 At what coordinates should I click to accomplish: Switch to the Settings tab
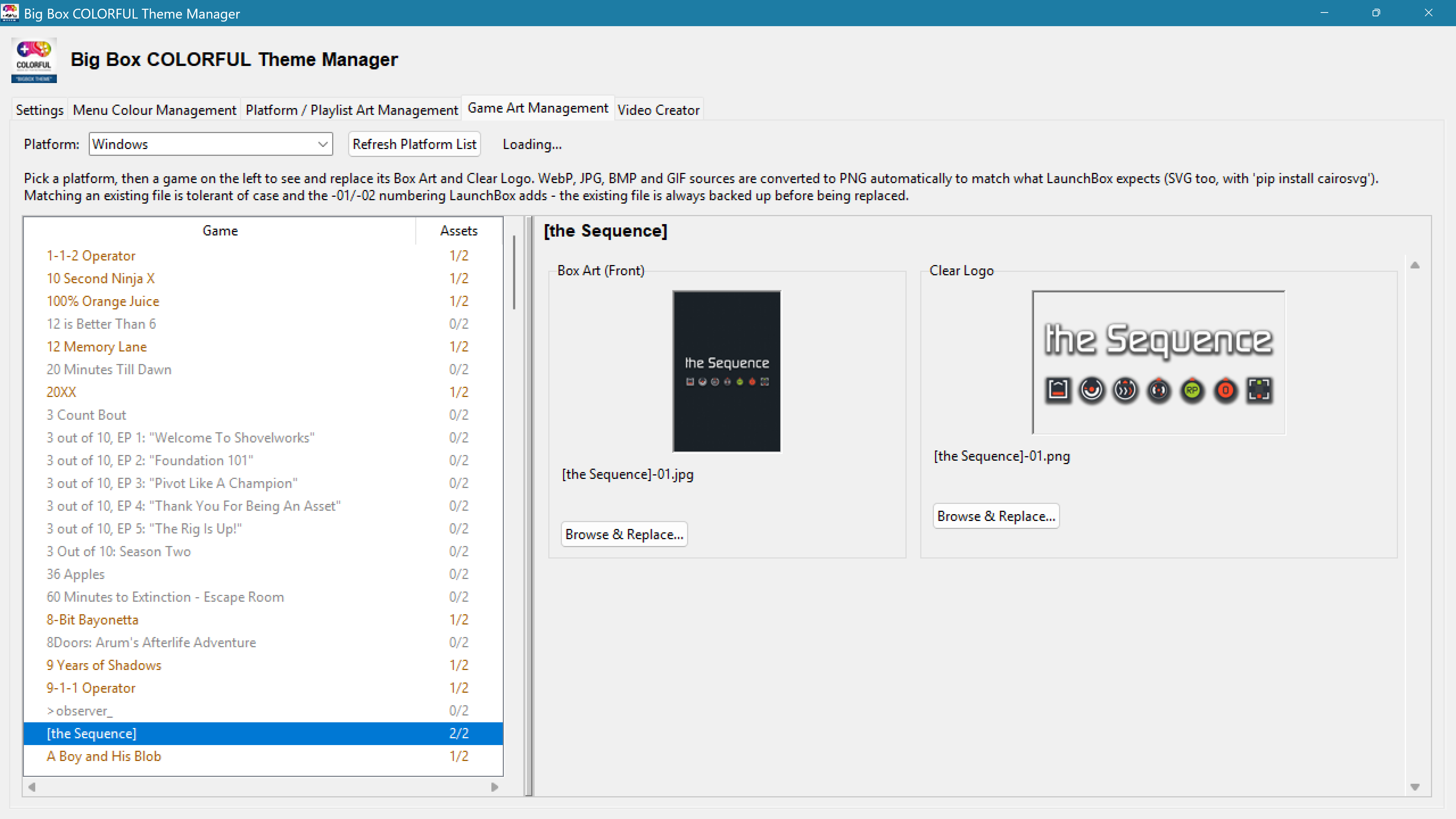point(39,110)
